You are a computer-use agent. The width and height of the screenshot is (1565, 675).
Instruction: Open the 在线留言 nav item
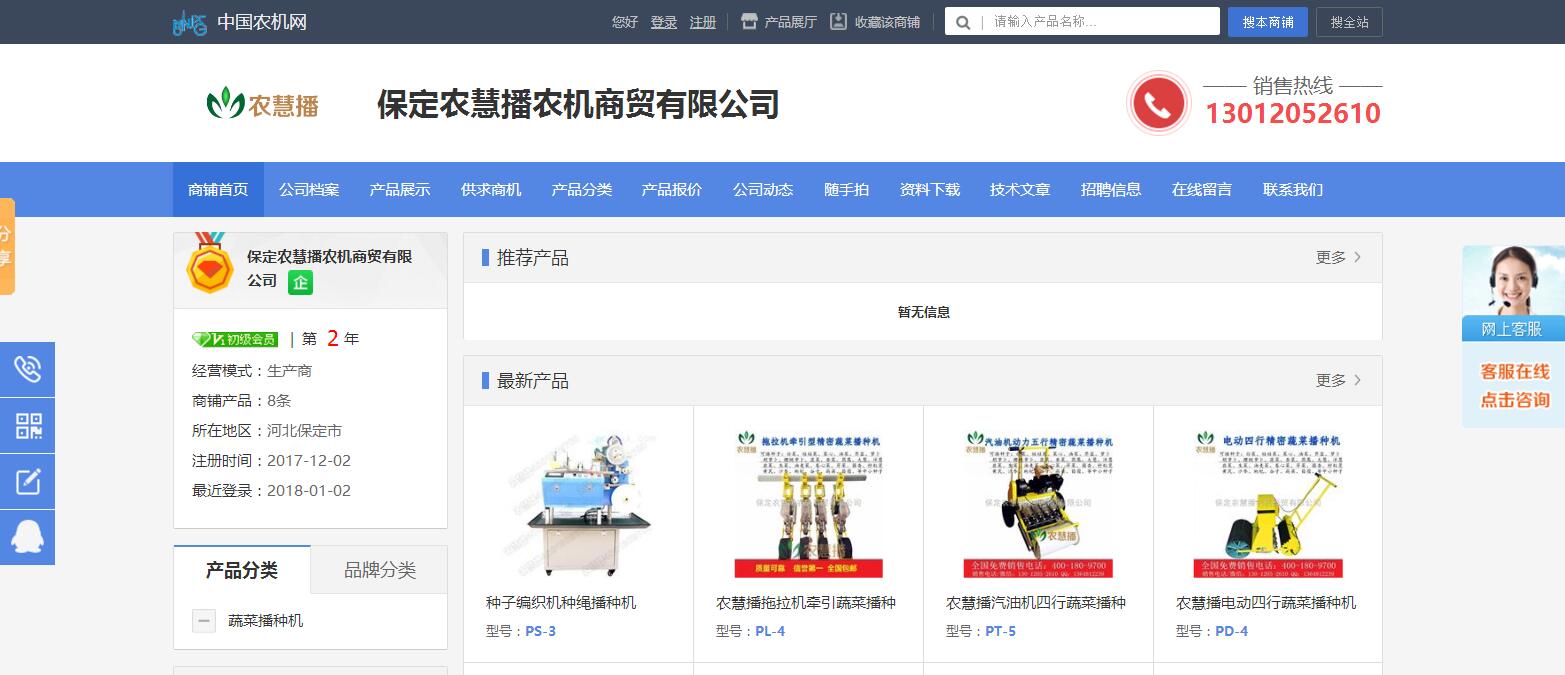pyautogui.click(x=1202, y=189)
